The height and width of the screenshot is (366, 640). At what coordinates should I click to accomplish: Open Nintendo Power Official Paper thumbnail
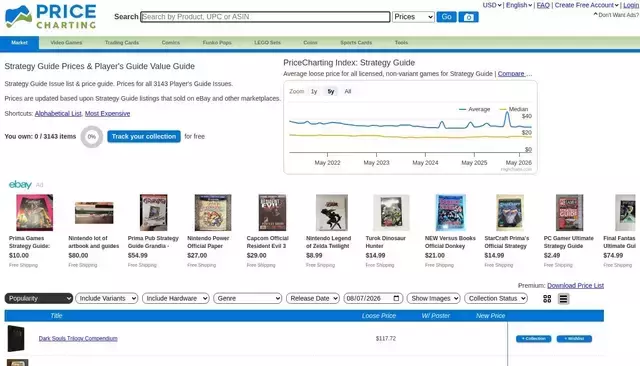(x=213, y=213)
